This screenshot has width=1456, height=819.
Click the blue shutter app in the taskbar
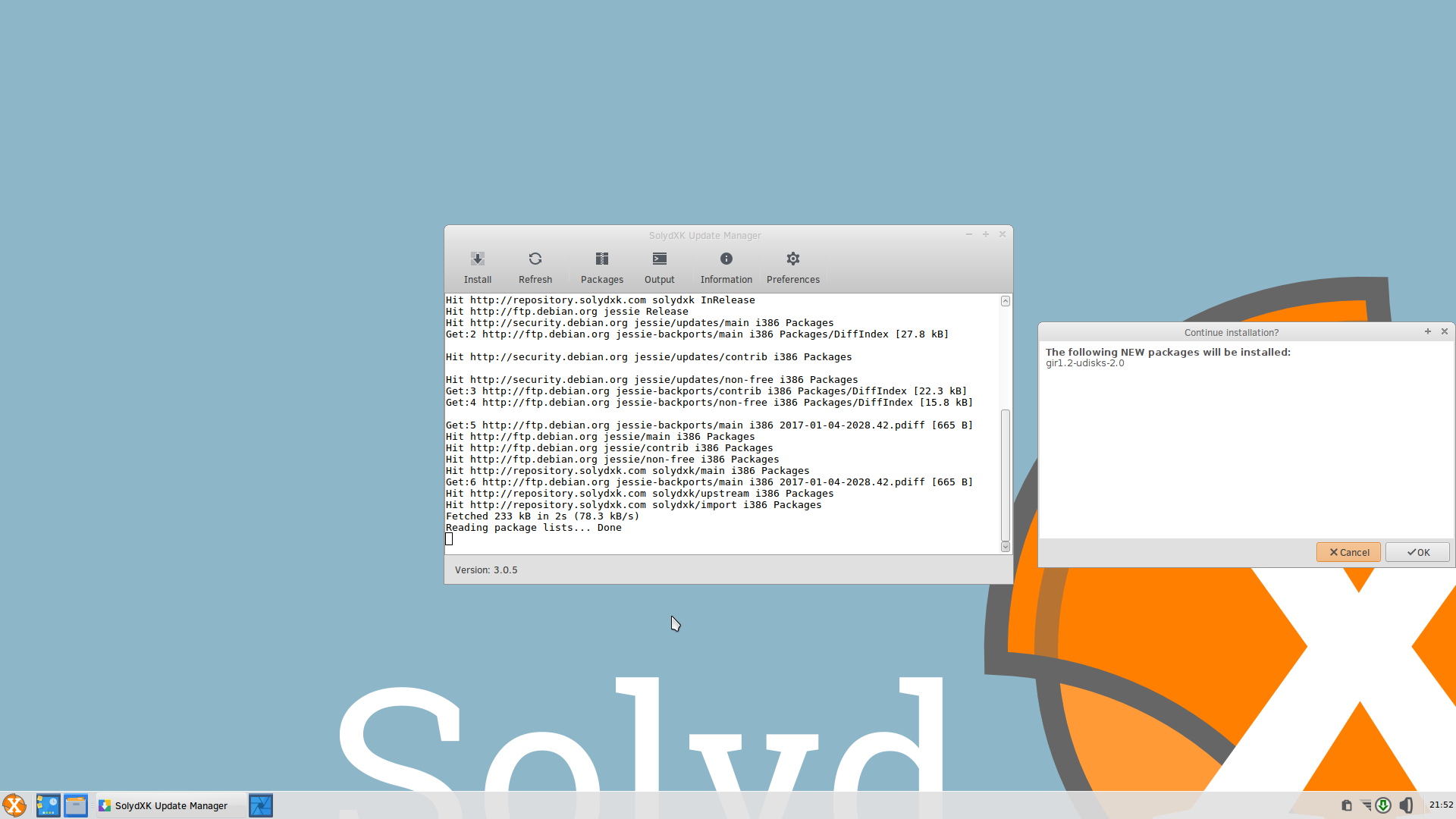point(260,805)
